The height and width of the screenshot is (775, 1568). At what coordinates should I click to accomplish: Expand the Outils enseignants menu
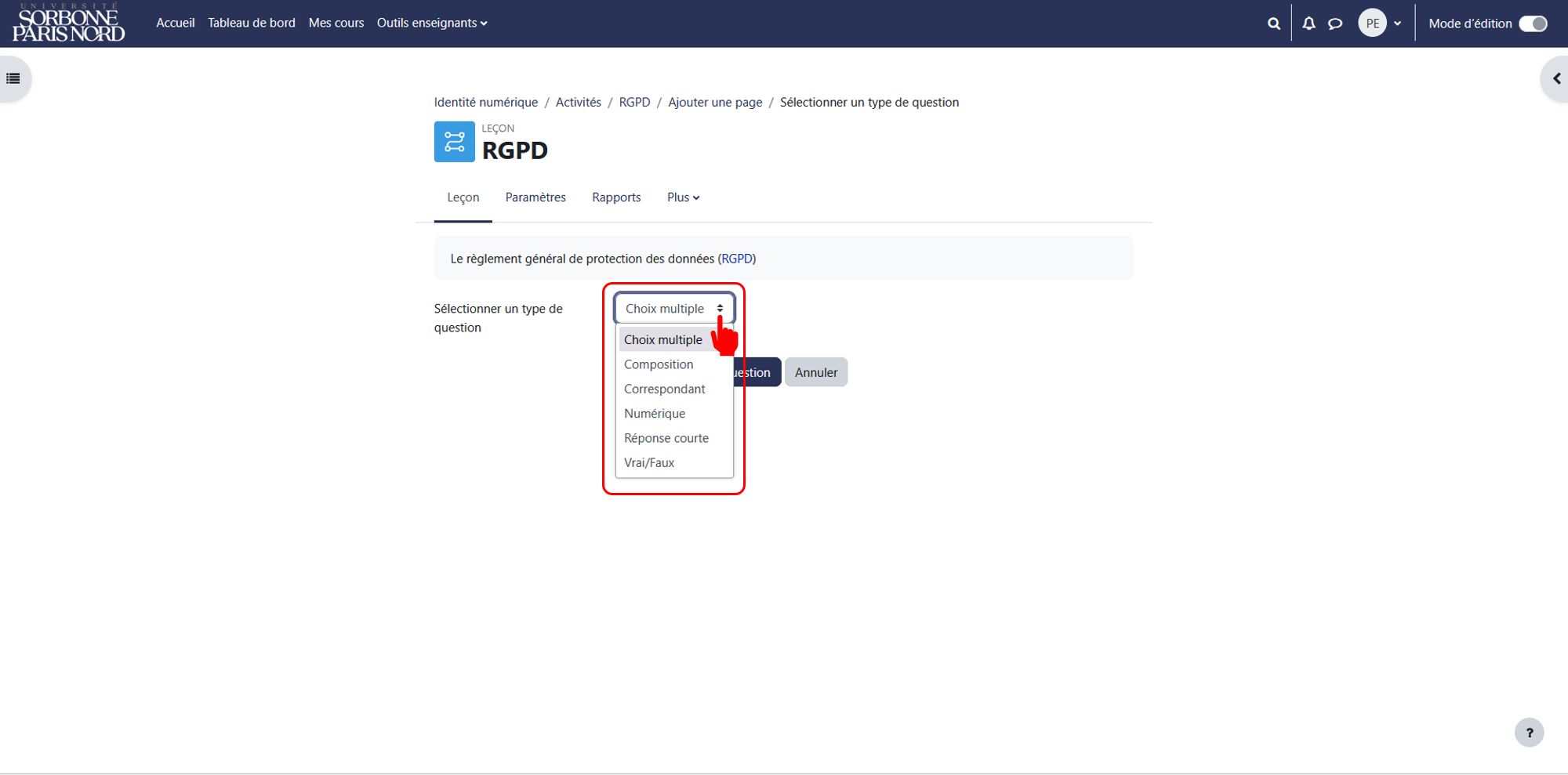(432, 23)
